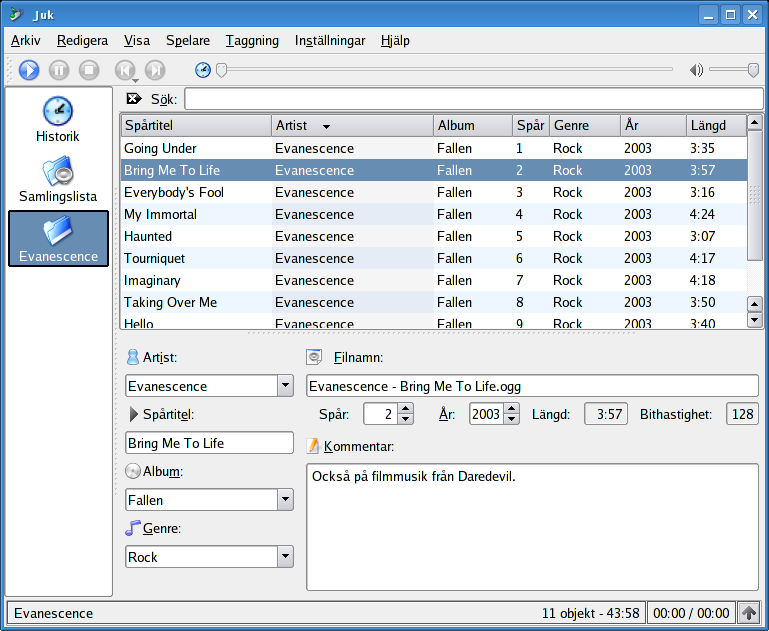Open the Taggning menu
The width and height of the screenshot is (769, 631).
coord(252,41)
